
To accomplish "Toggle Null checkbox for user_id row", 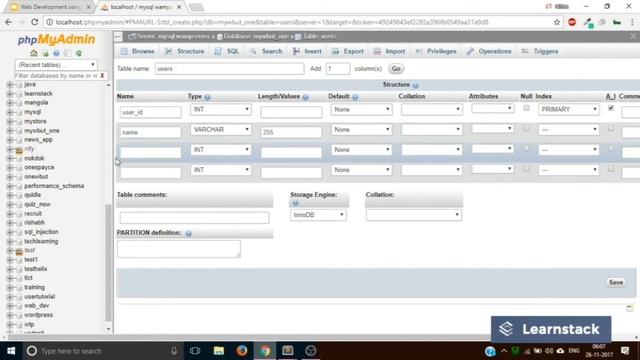I will tap(526, 108).
